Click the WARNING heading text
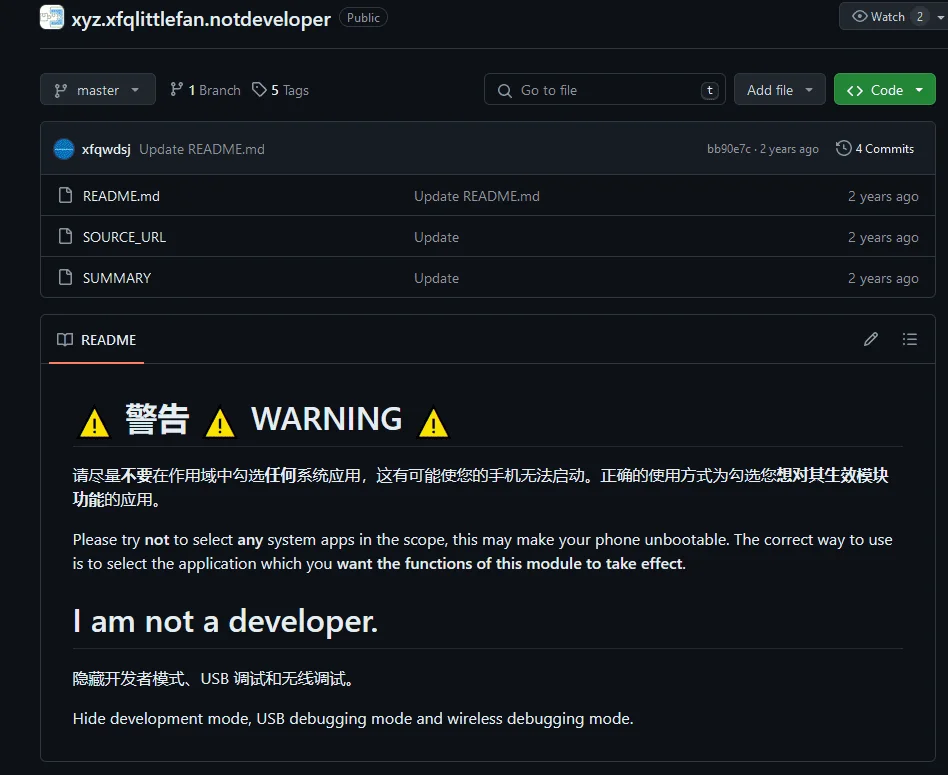948x775 pixels. coord(326,418)
